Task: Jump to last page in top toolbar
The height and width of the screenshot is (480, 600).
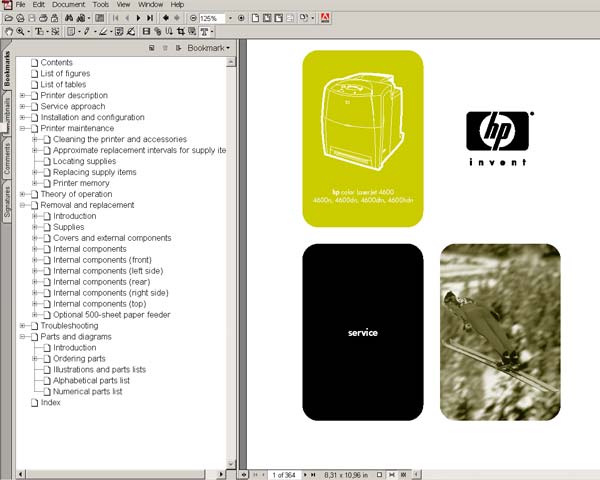Action: click(x=150, y=18)
